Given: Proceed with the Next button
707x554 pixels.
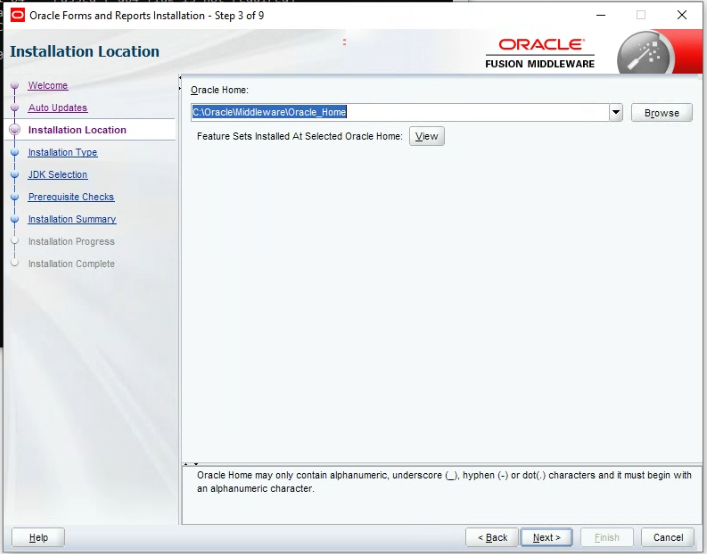Looking at the screenshot, I should [x=546, y=537].
